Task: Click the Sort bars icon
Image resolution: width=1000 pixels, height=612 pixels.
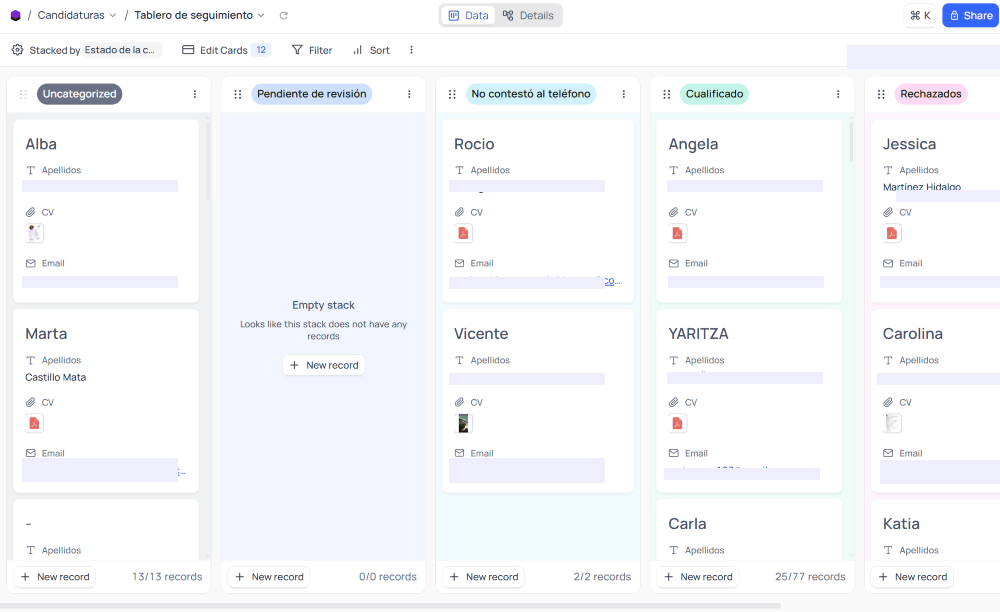Action: (358, 50)
